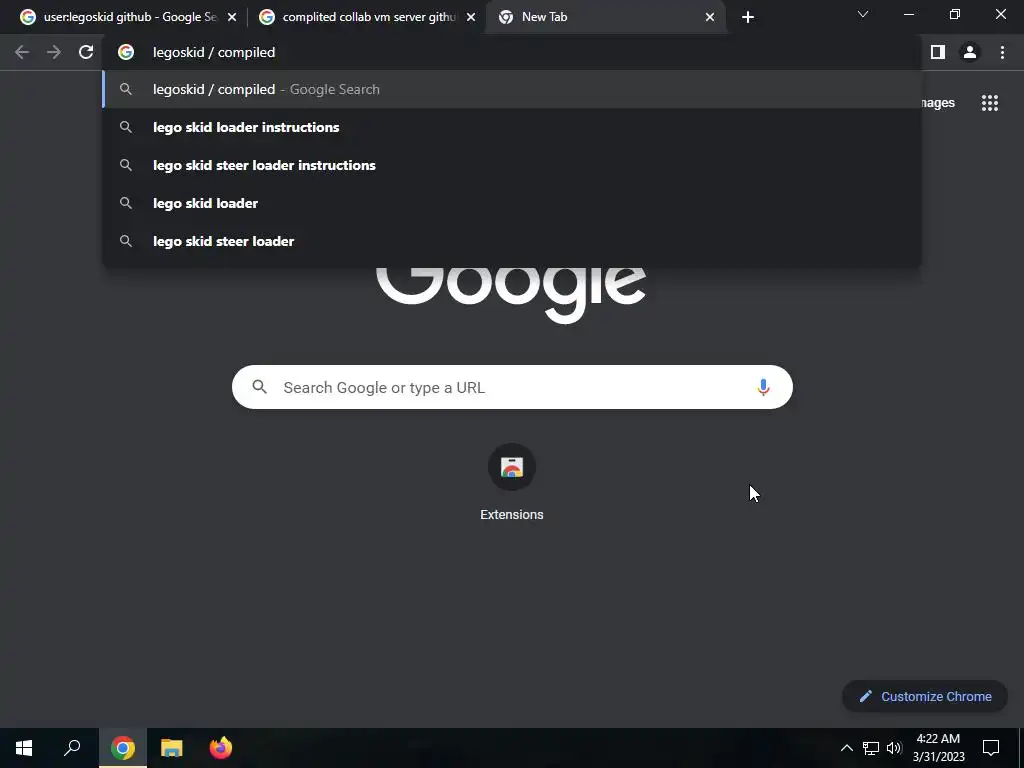Open the Extensions shortcut tile
The width and height of the screenshot is (1024, 768).
pos(511,483)
